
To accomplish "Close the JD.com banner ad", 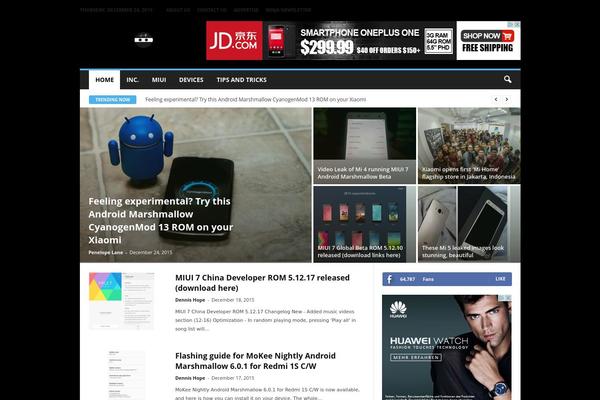I will 517,24.
